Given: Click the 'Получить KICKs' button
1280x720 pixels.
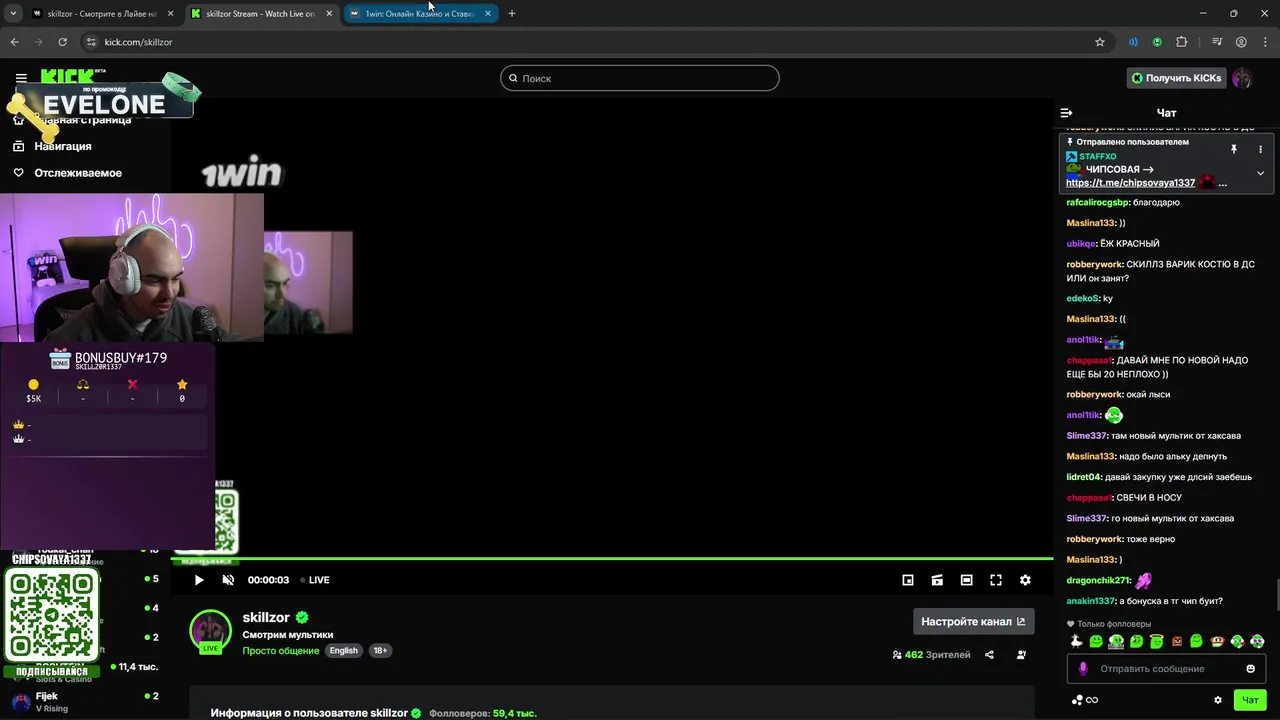Looking at the screenshot, I should pos(1176,78).
